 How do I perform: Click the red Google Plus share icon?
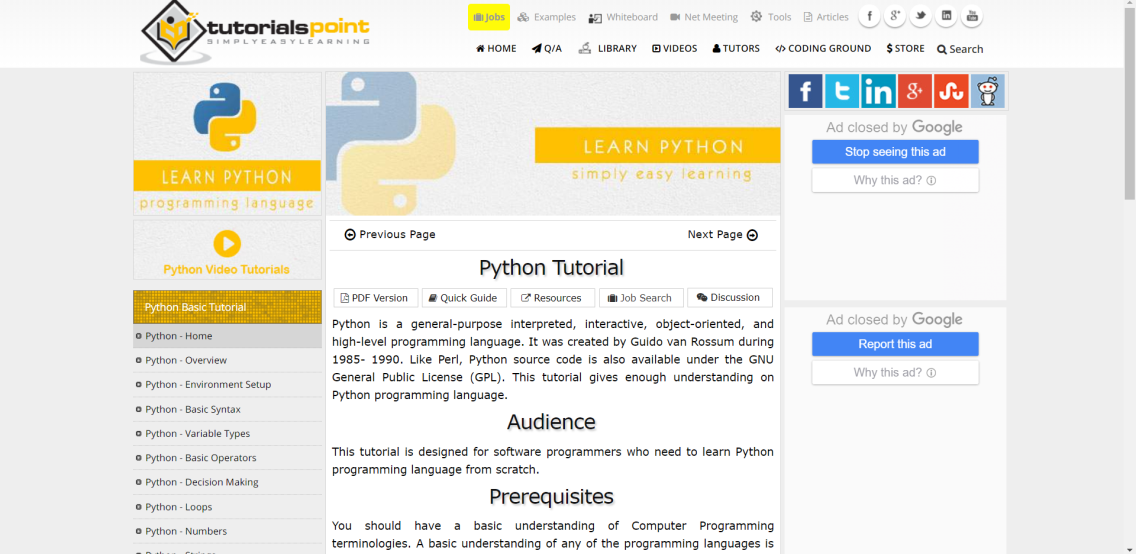(x=914, y=91)
